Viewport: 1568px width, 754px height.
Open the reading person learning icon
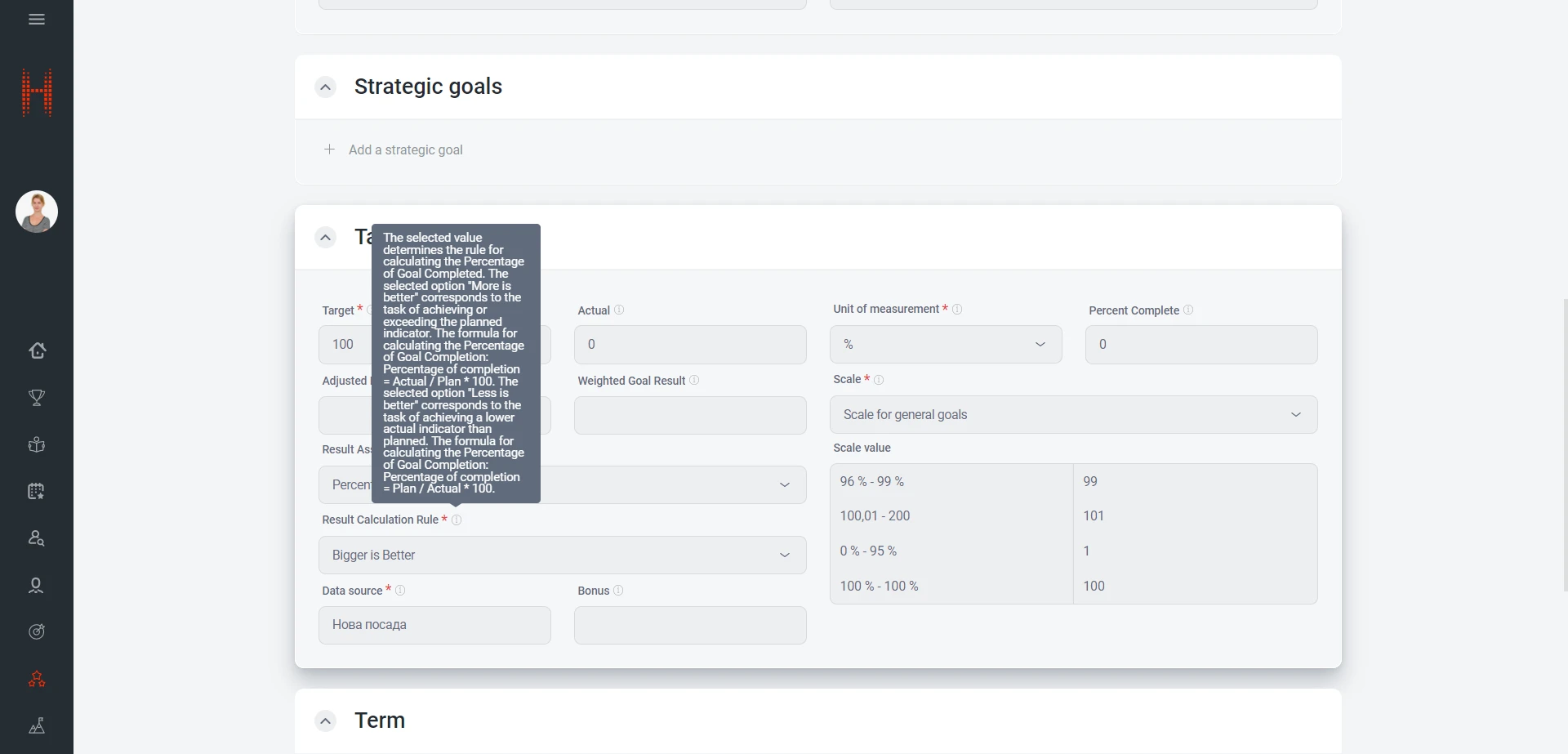37,445
